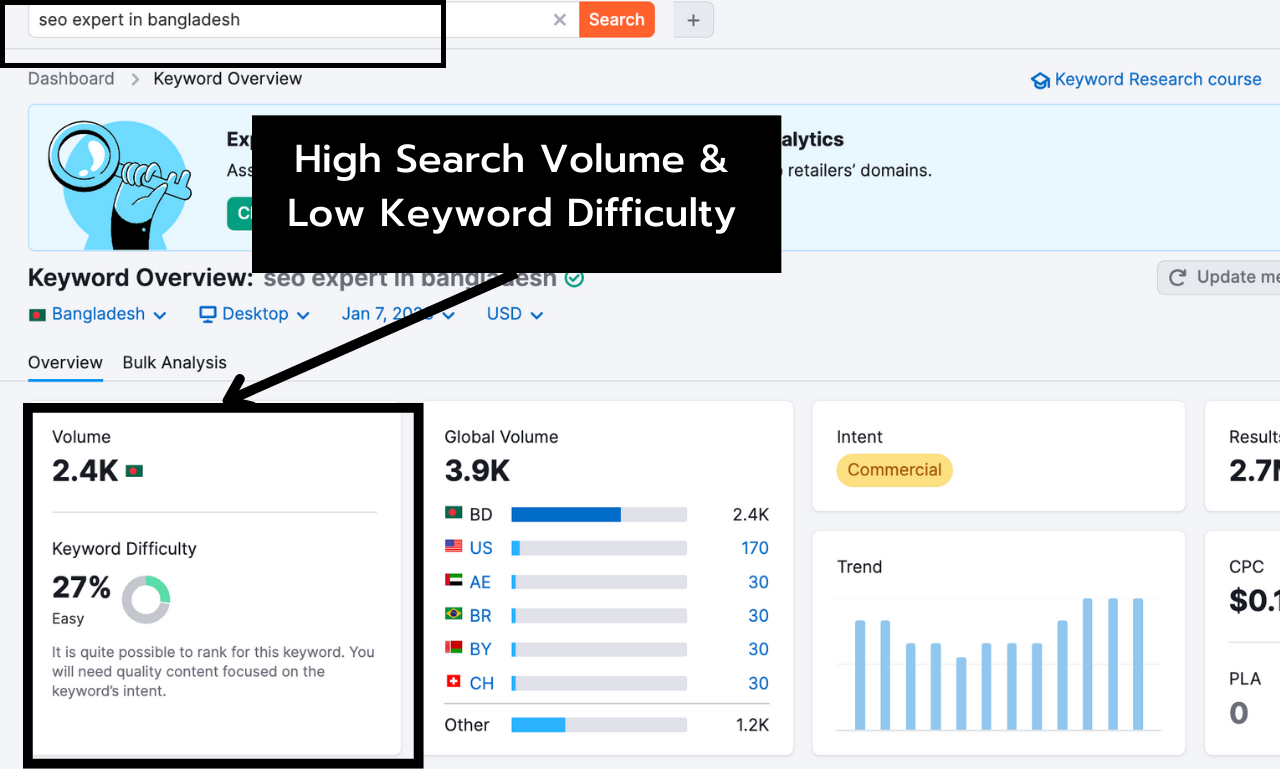Open a new keyword tab with the plus icon

[x=693, y=19]
